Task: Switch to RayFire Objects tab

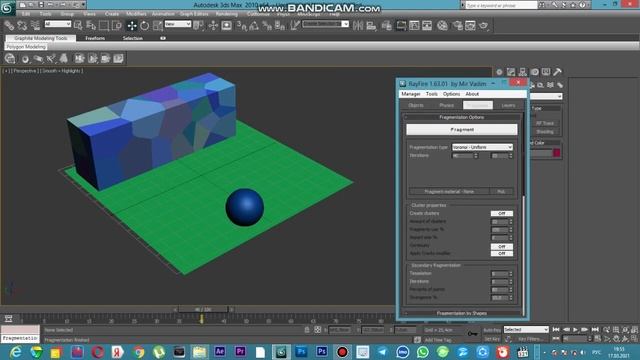Action: coord(416,105)
